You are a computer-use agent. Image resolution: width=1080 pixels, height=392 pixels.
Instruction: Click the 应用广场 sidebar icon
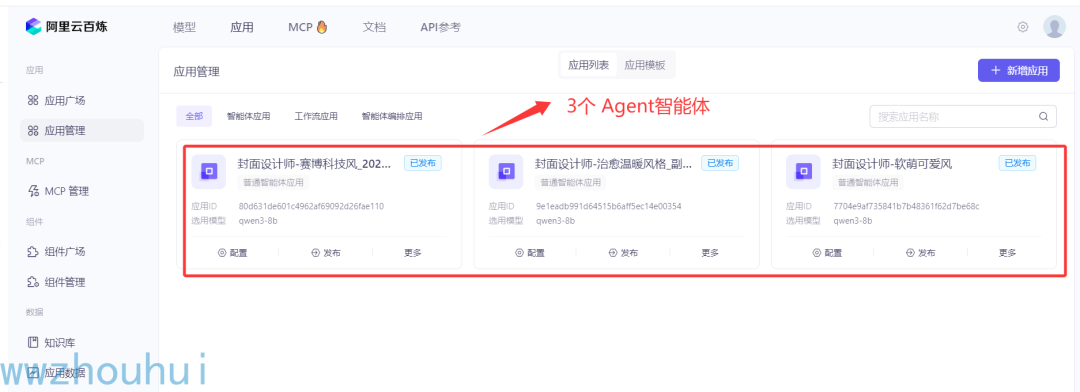(x=32, y=101)
